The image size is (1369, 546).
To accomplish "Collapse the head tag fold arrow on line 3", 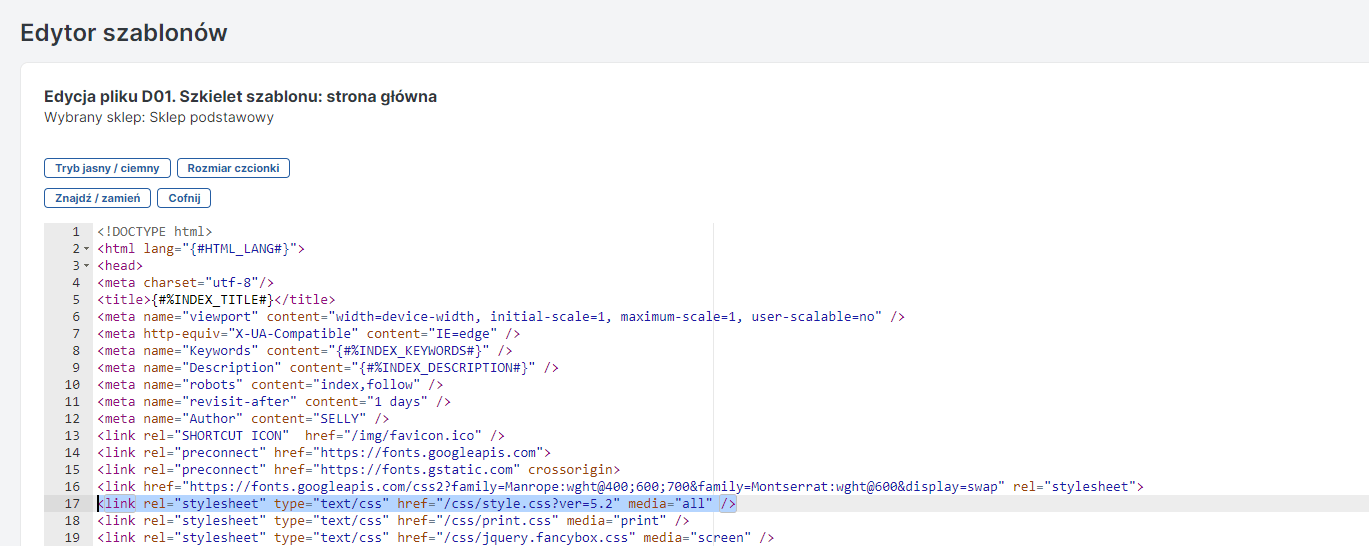I will coord(87,266).
